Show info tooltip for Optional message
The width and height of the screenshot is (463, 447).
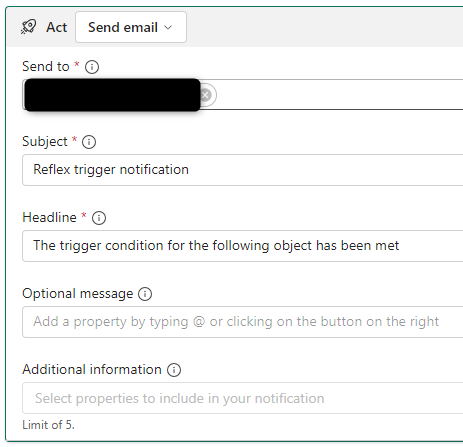point(145,294)
